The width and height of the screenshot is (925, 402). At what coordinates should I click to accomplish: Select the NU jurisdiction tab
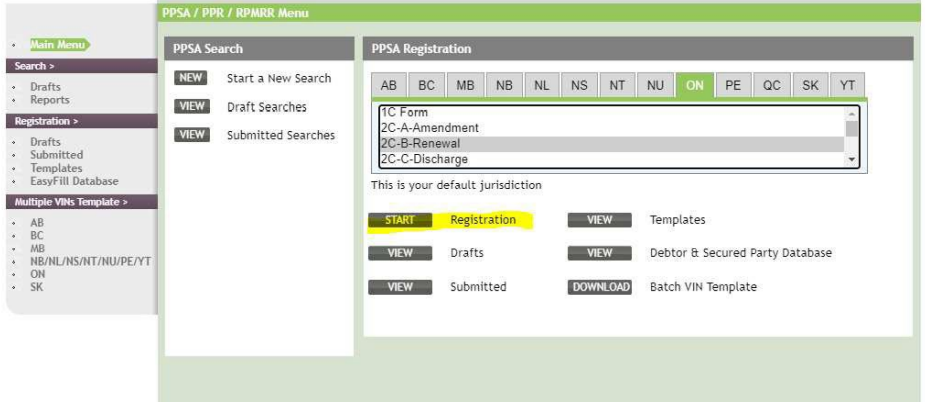[x=655, y=86]
